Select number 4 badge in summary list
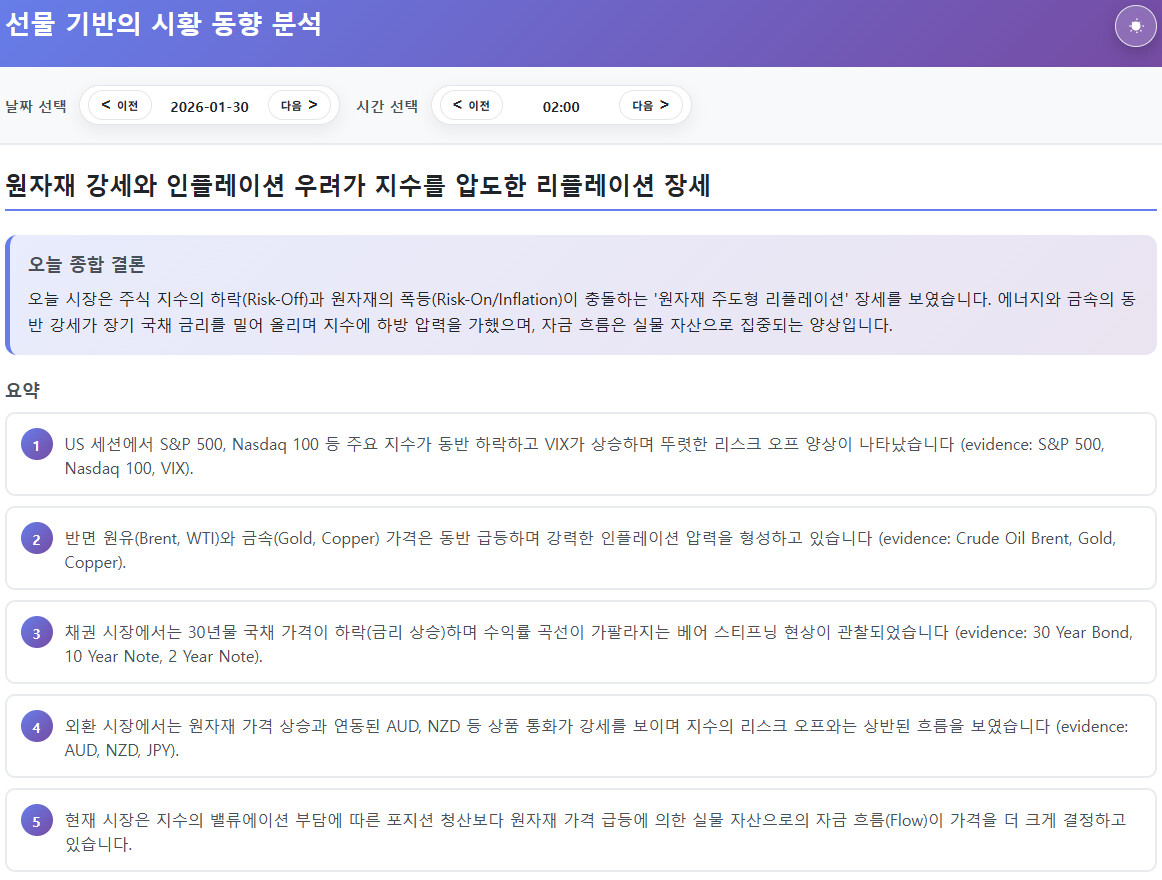 [37, 727]
